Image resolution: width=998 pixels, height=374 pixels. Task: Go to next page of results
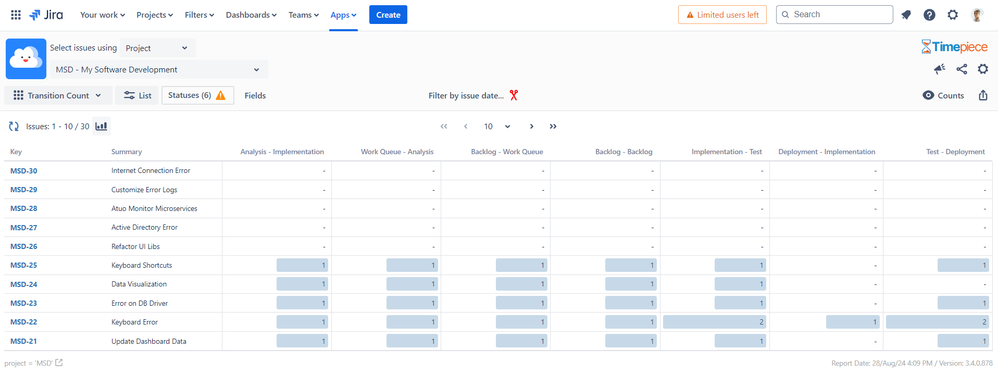[x=531, y=127]
